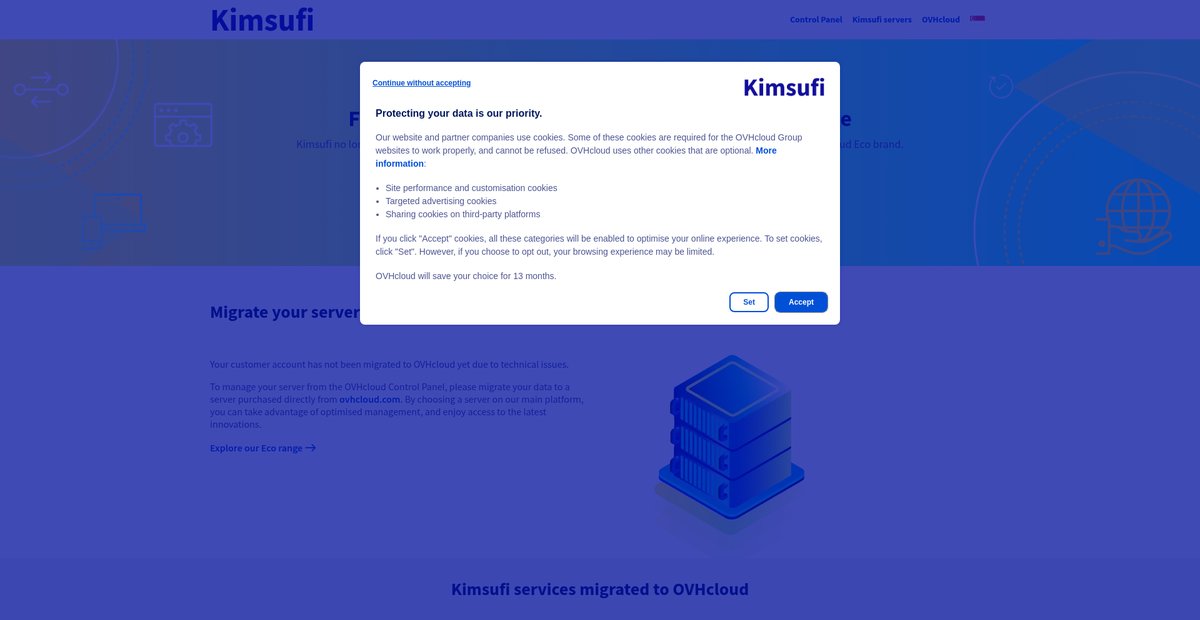Open the ovhcloud.com link in the paragraph
1200x620 pixels.
pyautogui.click(x=370, y=399)
